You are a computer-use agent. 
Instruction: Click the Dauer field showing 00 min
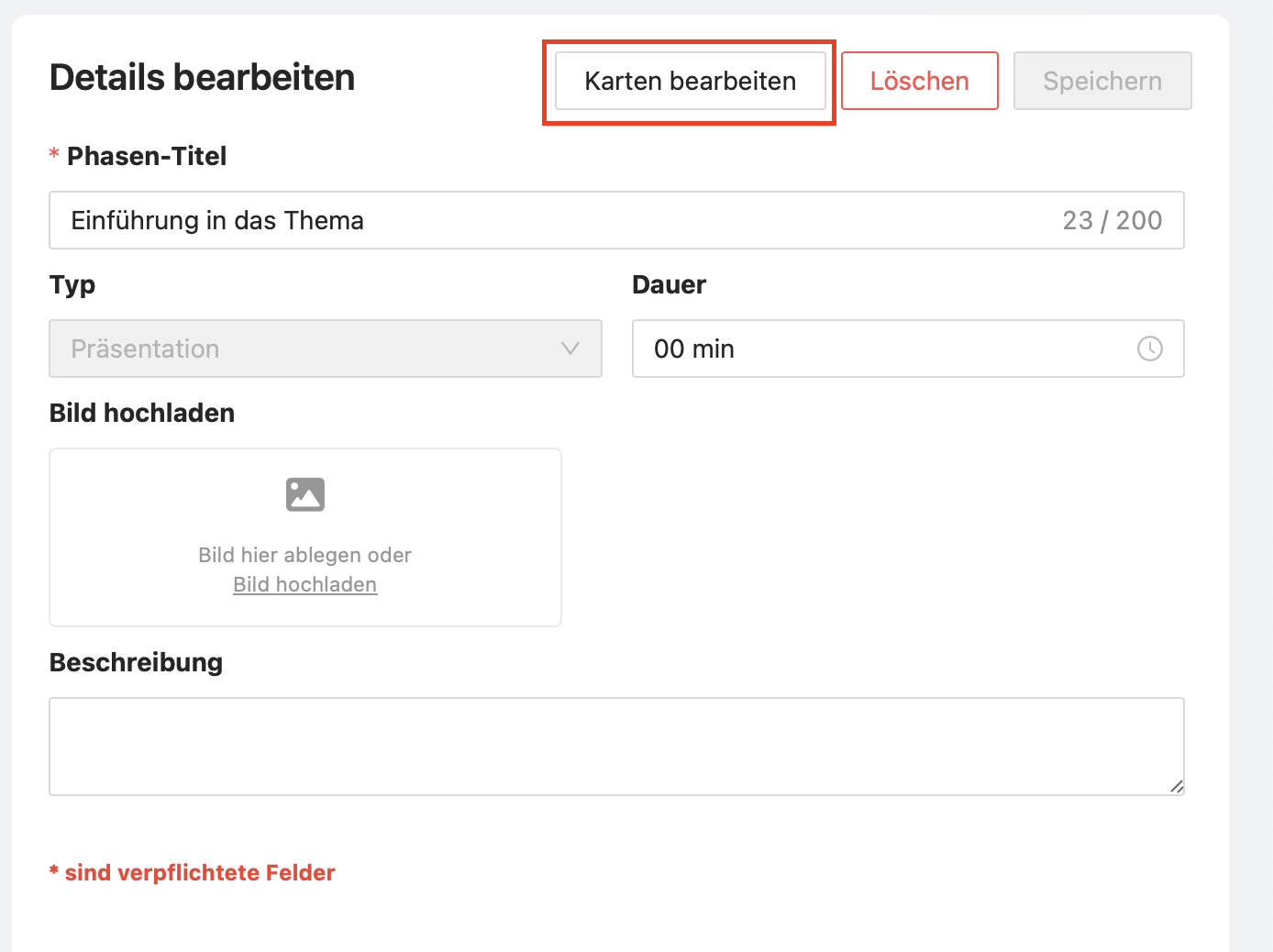(908, 349)
